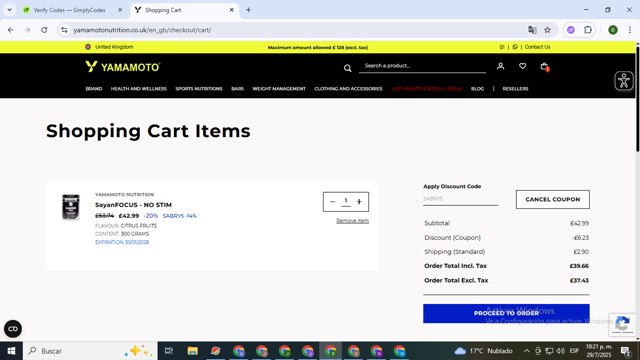Click the bottom-left round chat widget
The width and height of the screenshot is (640, 360).
pos(13,329)
